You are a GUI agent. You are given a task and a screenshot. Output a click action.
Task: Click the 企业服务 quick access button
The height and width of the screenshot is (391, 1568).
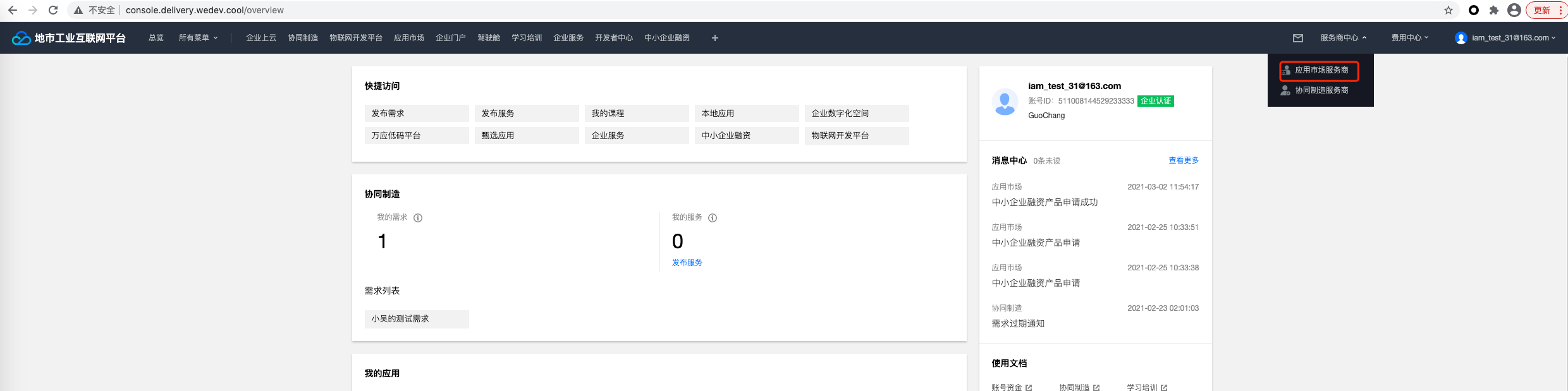(637, 136)
